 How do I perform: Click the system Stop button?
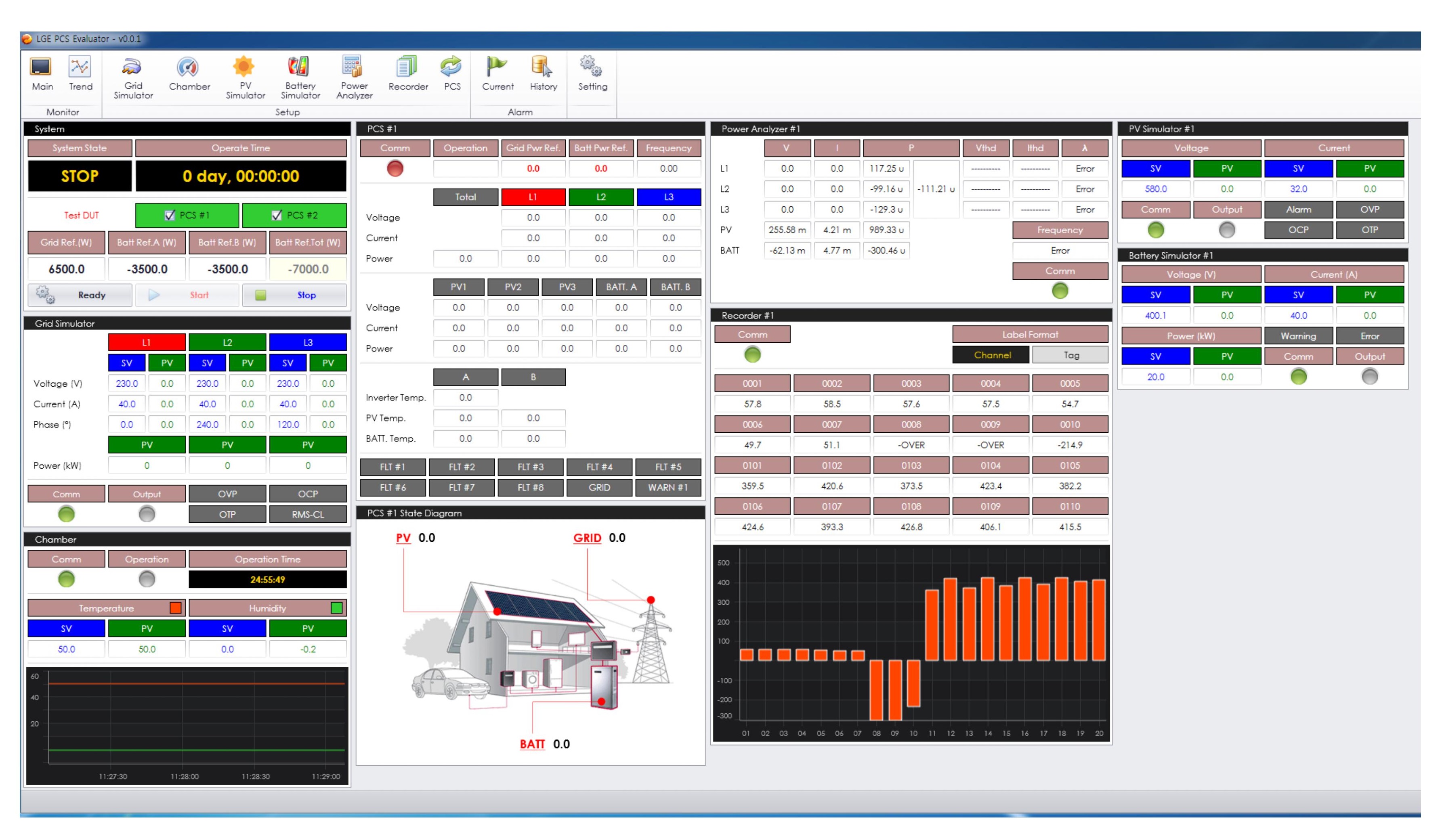point(294,295)
